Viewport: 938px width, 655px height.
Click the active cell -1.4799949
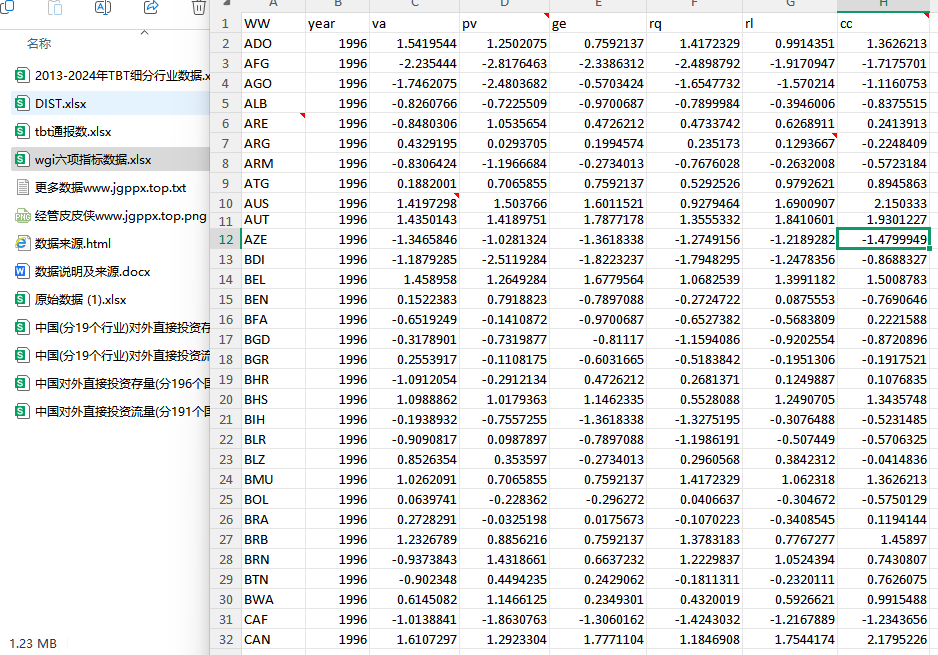coord(884,240)
